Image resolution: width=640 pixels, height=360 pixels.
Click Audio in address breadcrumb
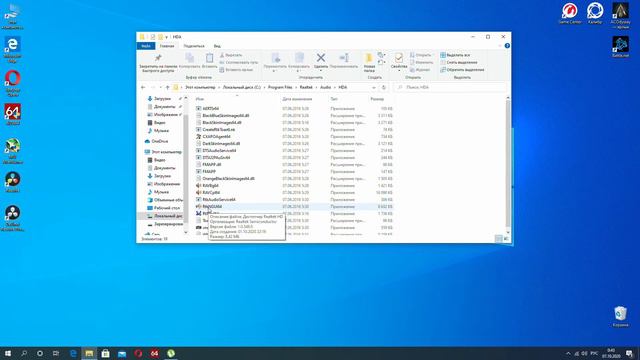(325, 87)
